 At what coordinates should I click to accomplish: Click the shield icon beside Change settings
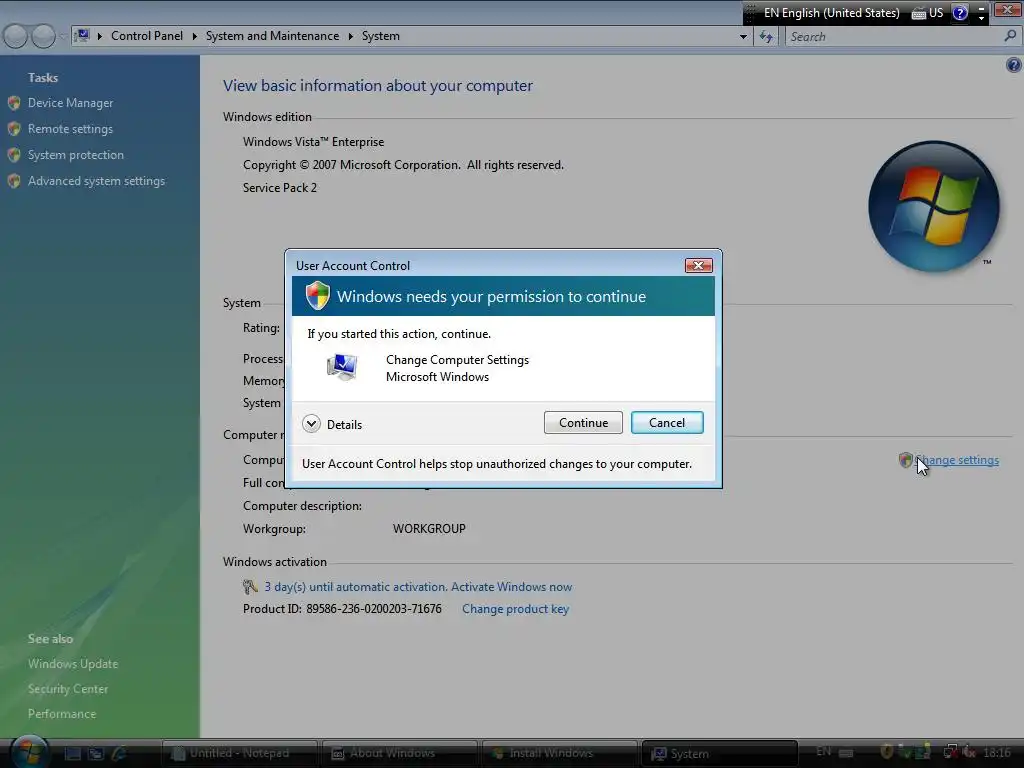click(x=905, y=460)
